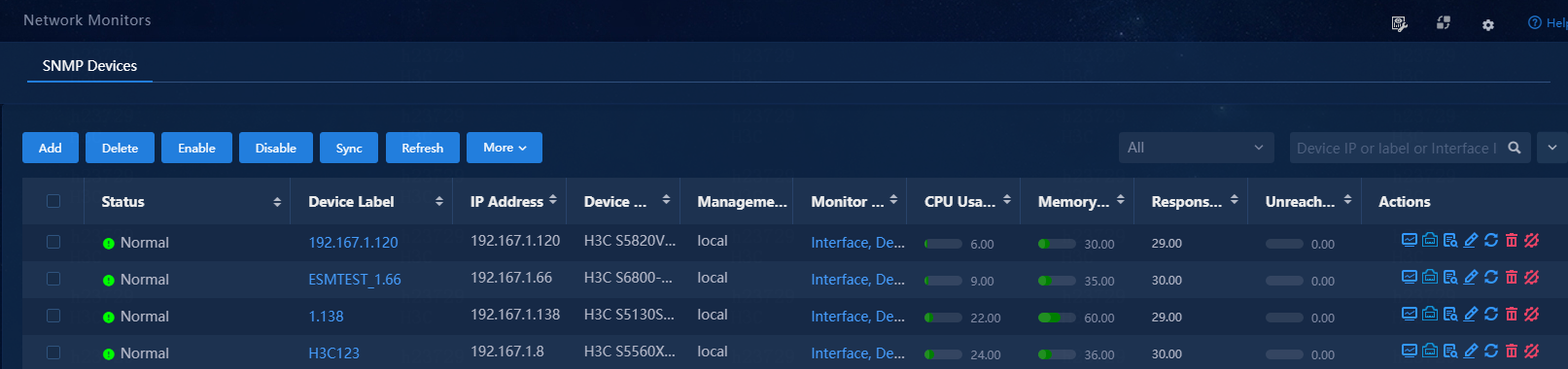Check the box for the 192.167.1.120 row
Image resolution: width=1568 pixels, height=369 pixels.
(53, 242)
